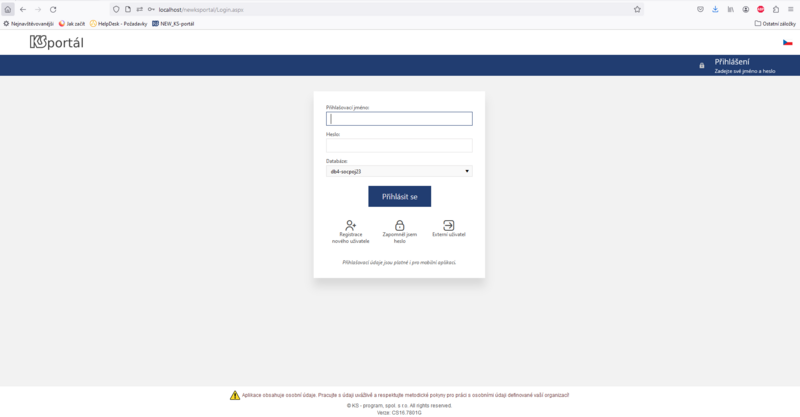800x417 pixels.
Task: Click the Databáze label
Action: 337,161
